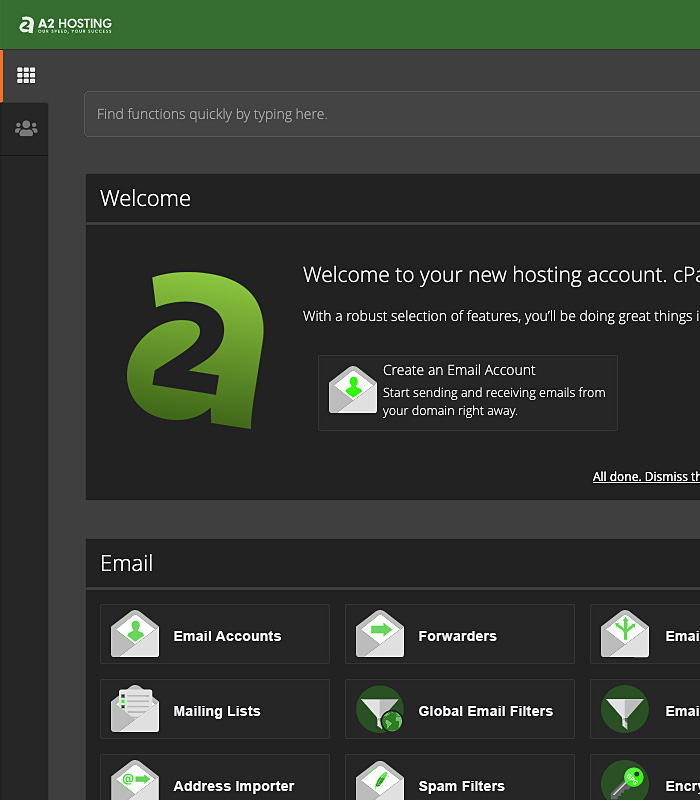The height and width of the screenshot is (800, 700).
Task: Click the A2 Hosting logo in header
Action: [x=65, y=24]
